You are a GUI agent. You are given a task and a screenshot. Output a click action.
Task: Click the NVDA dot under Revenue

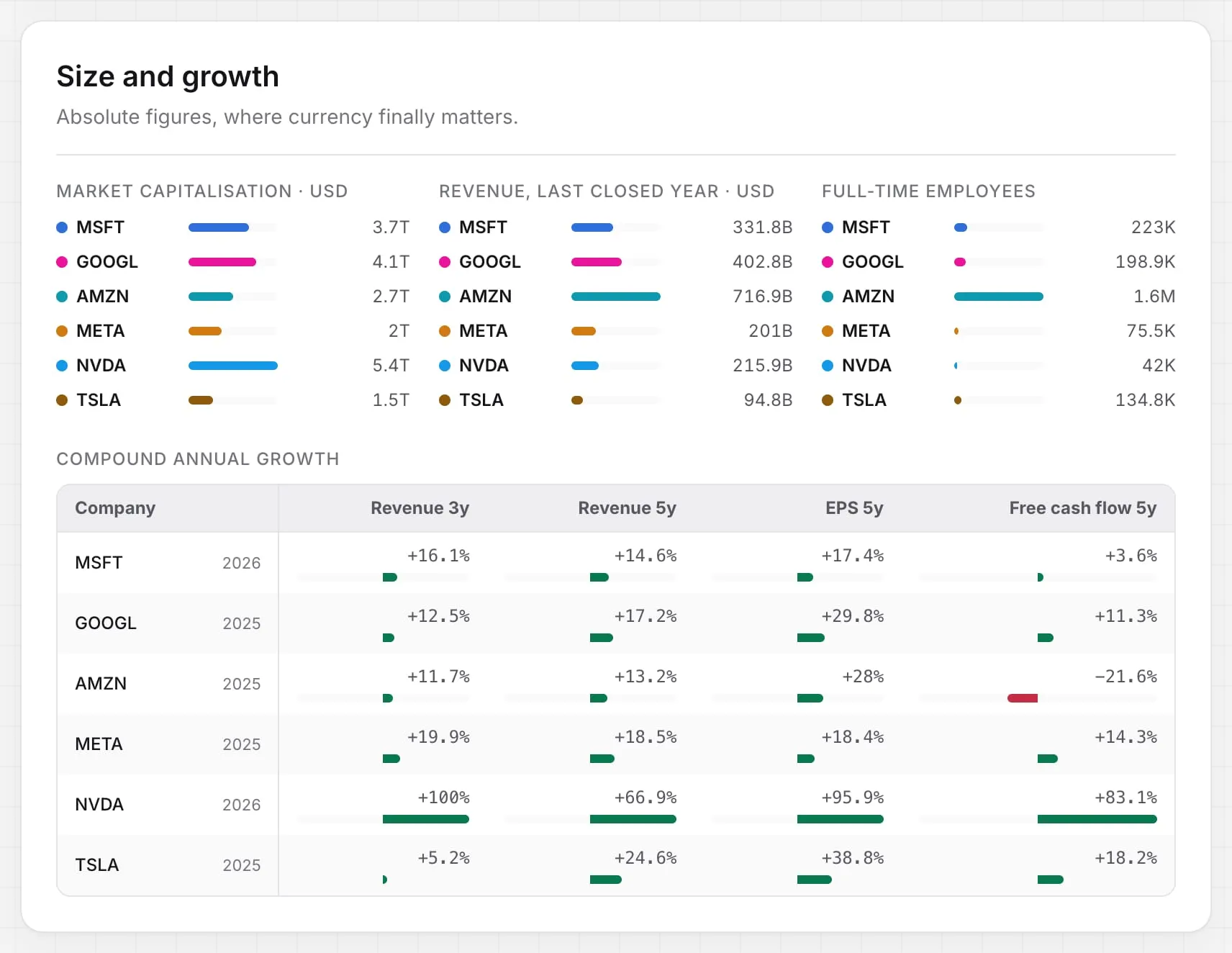pyautogui.click(x=445, y=366)
